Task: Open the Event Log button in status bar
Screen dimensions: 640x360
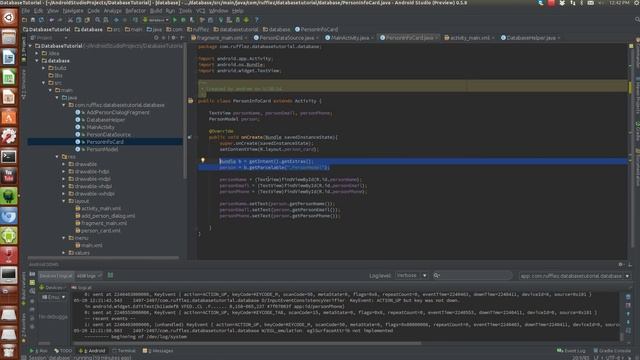Action: (571, 351)
